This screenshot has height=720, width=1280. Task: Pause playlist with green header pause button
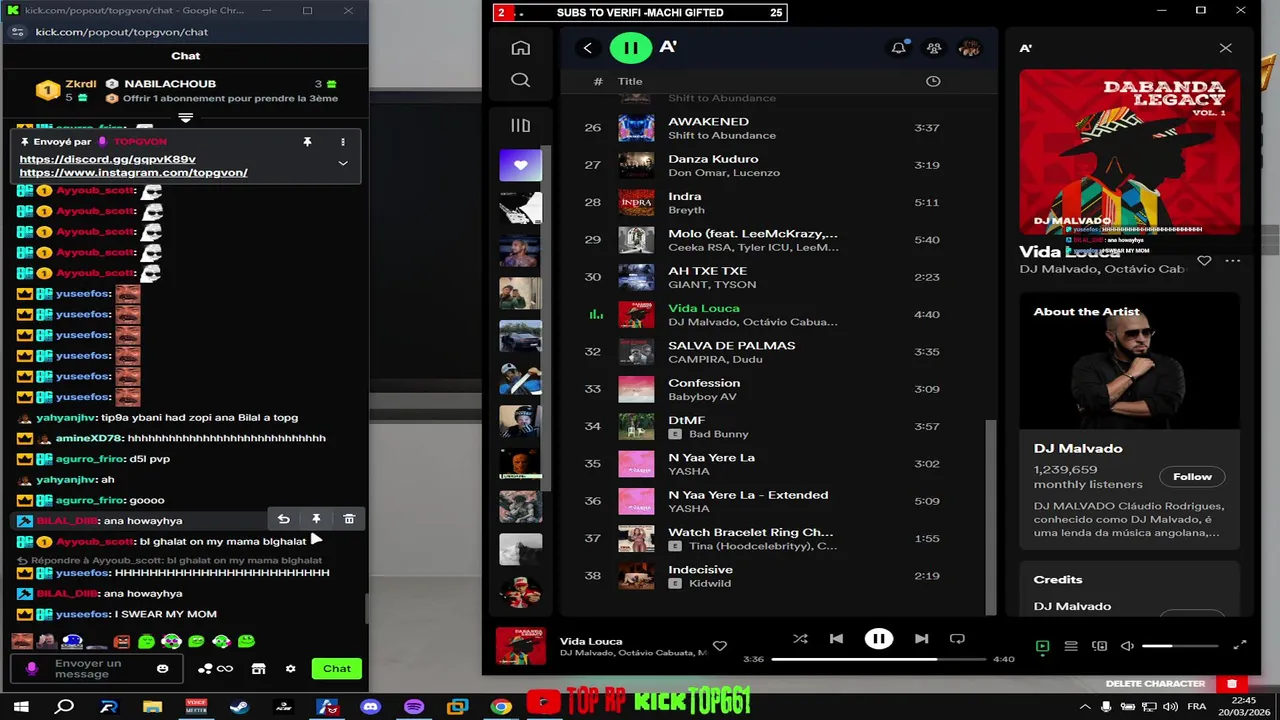[630, 48]
